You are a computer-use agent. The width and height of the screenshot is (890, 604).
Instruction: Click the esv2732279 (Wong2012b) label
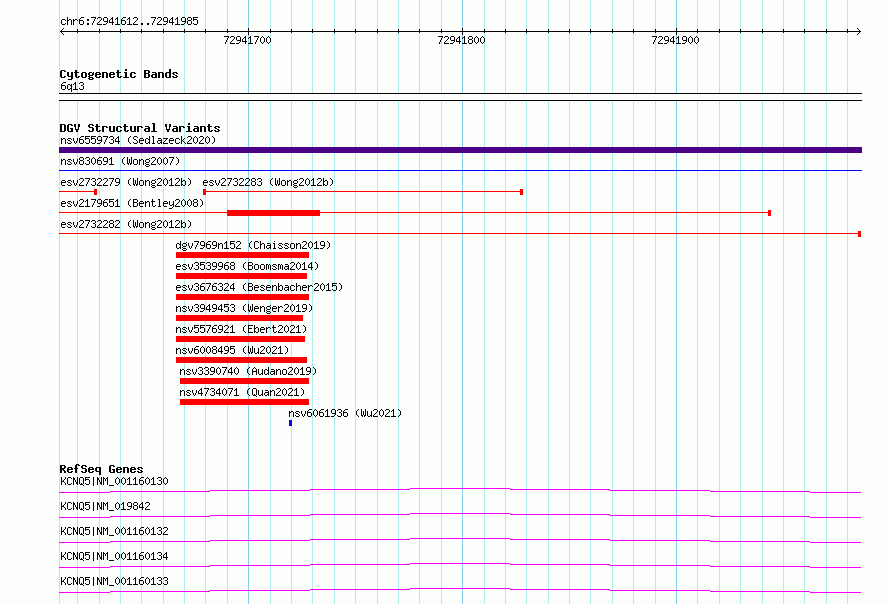point(126,182)
